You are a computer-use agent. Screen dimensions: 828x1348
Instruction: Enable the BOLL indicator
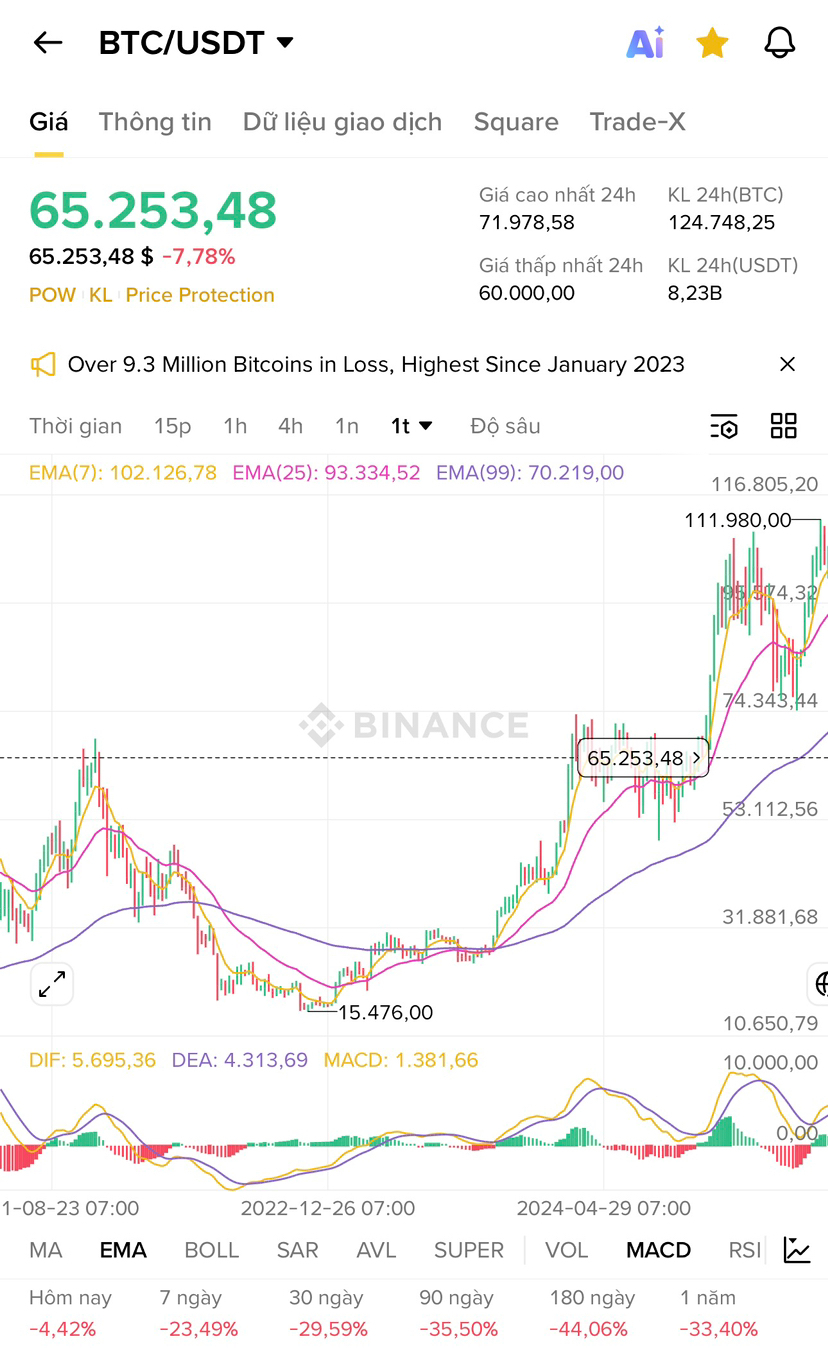pos(212,1250)
